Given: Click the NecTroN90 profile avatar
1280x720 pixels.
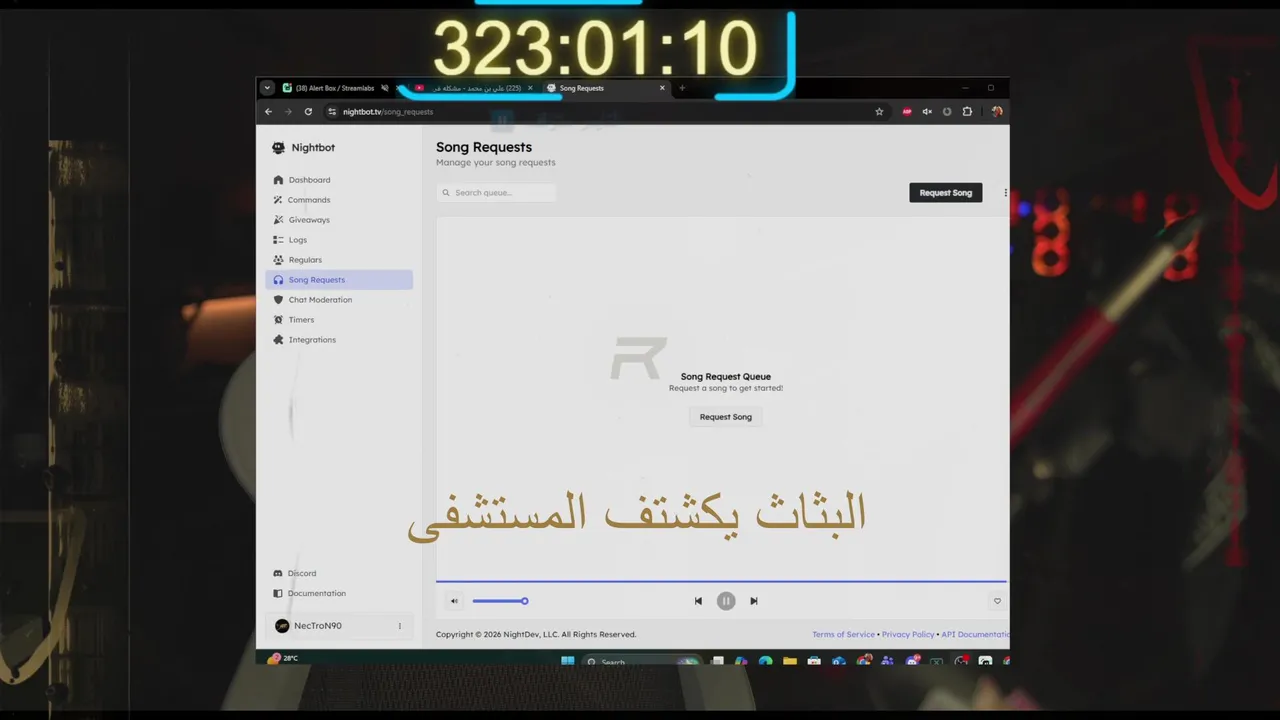Looking at the screenshot, I should click(x=282, y=626).
